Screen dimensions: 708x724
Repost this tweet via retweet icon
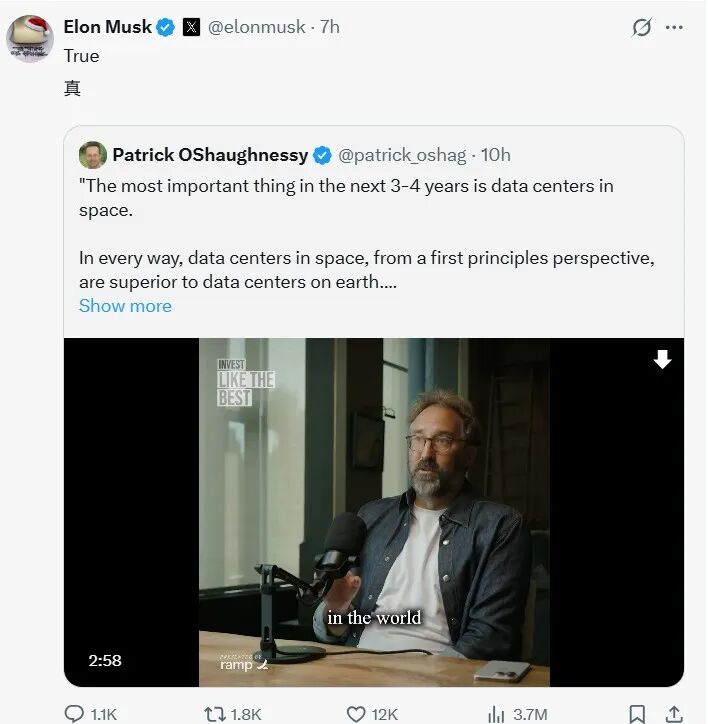point(214,714)
